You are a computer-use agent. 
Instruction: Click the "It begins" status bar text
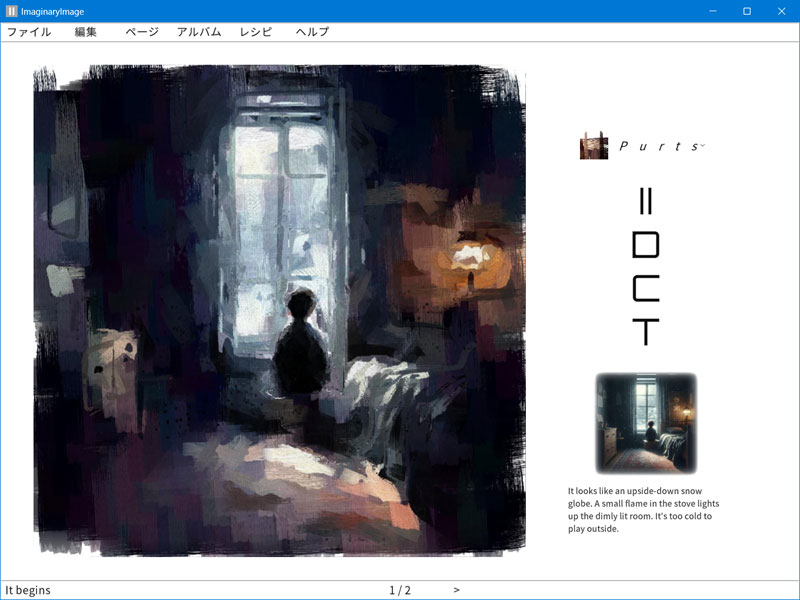tap(28, 590)
